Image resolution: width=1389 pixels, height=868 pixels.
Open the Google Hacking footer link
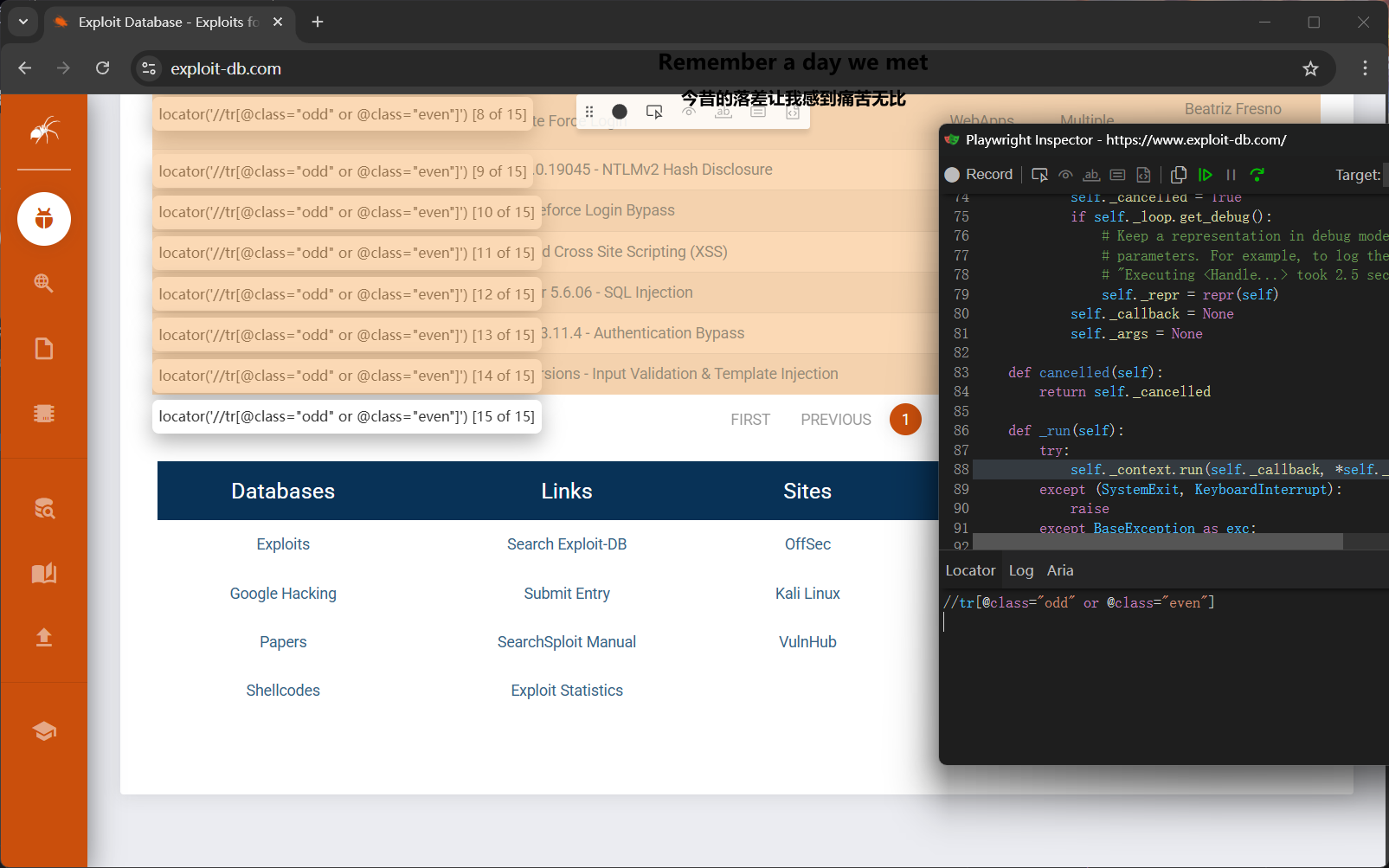pyautogui.click(x=283, y=594)
